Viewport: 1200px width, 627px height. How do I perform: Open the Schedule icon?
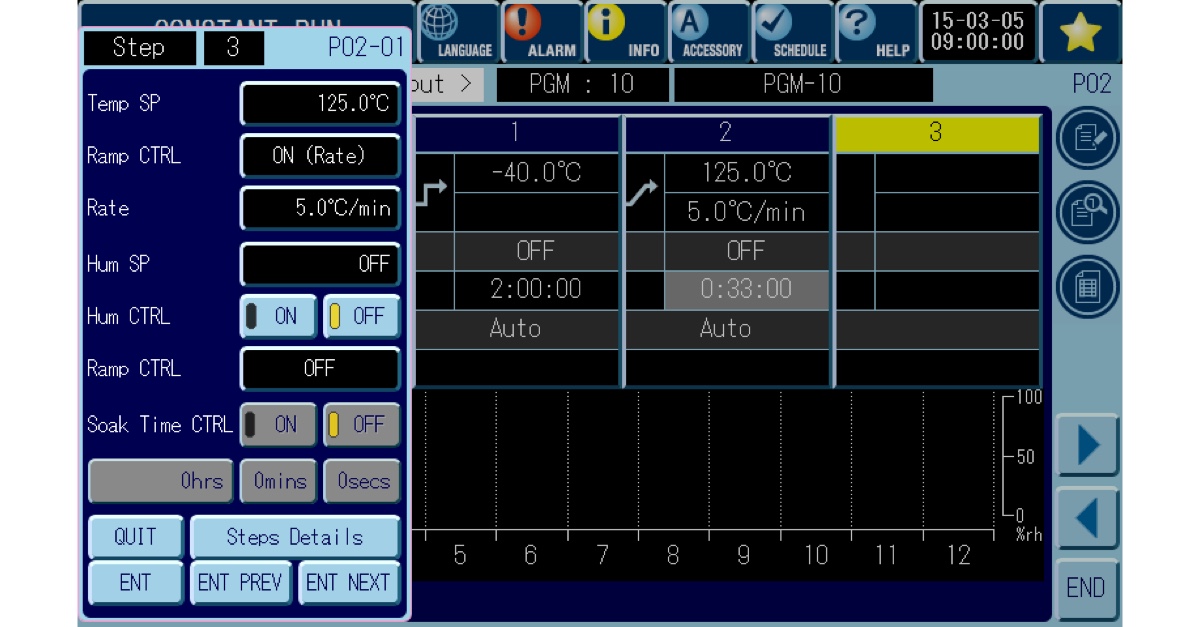[794, 33]
